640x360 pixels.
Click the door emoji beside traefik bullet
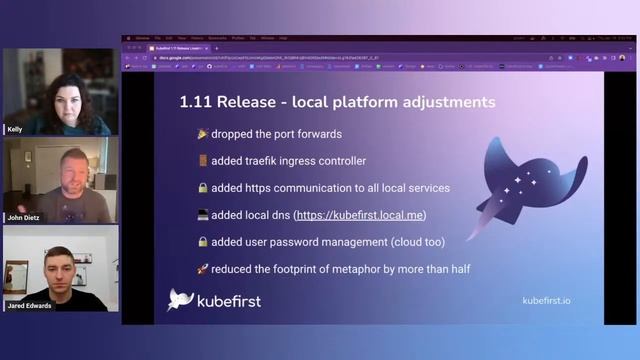click(x=203, y=161)
